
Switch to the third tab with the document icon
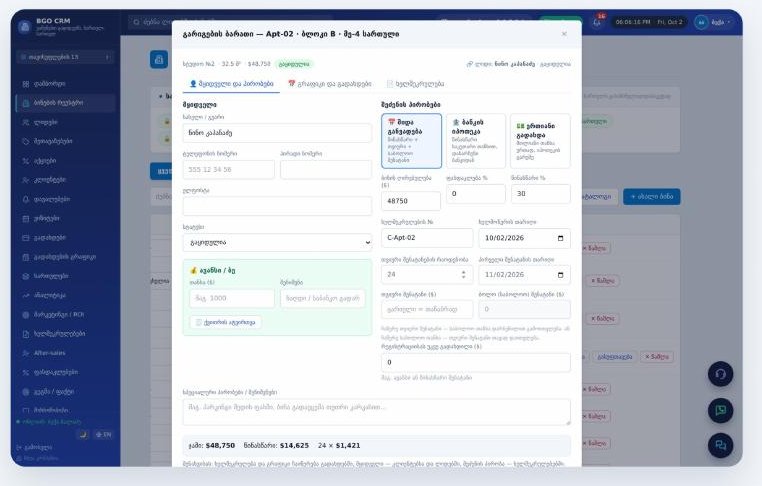[x=415, y=84]
